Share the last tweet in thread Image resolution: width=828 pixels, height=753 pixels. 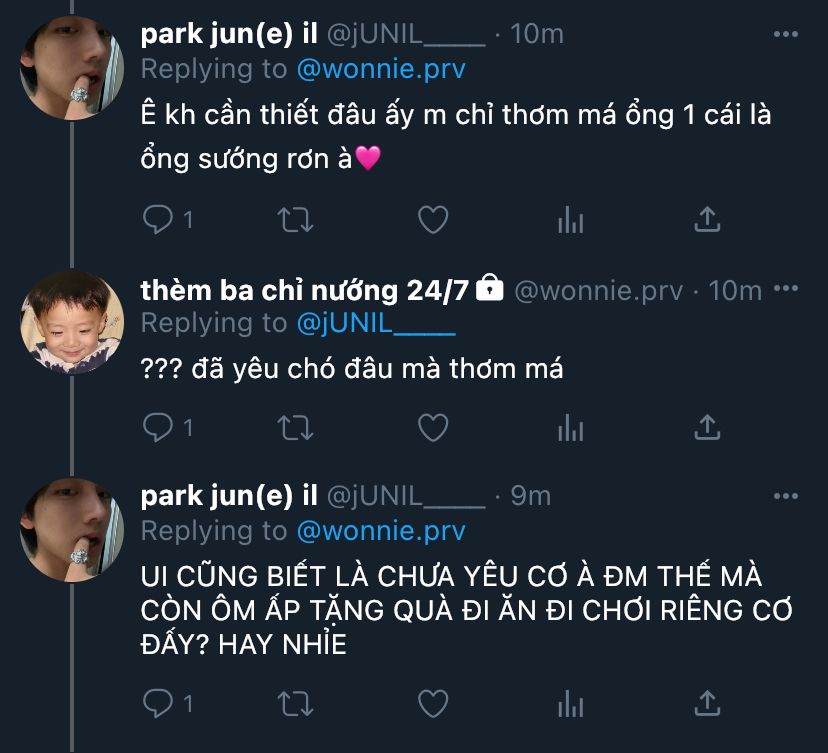[707, 703]
